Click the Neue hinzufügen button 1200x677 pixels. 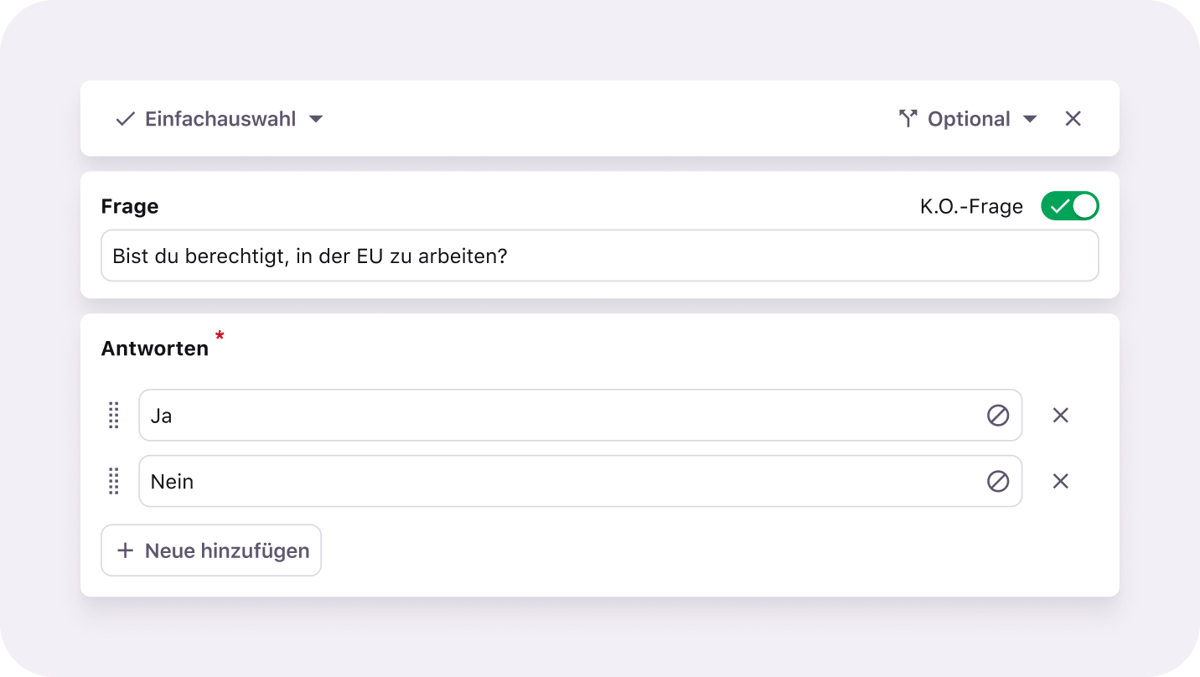click(211, 550)
